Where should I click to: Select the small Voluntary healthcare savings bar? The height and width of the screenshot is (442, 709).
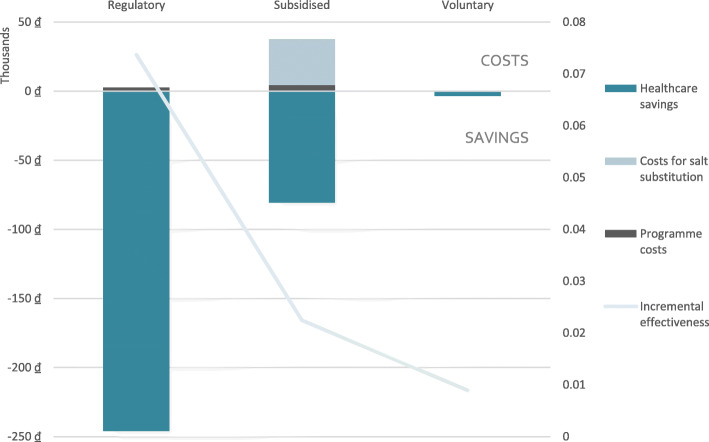pos(467,94)
